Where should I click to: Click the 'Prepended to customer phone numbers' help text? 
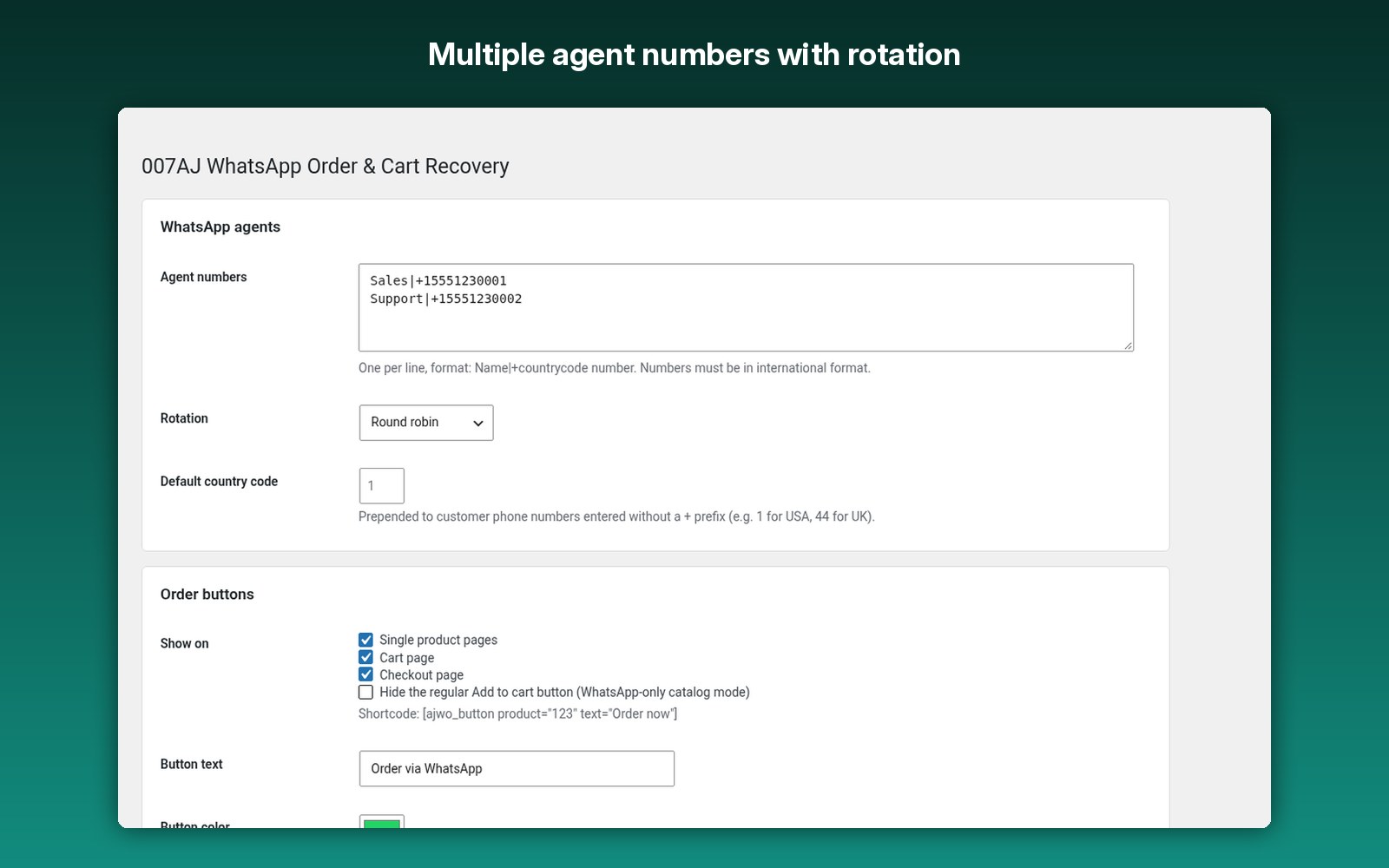pyautogui.click(x=616, y=516)
